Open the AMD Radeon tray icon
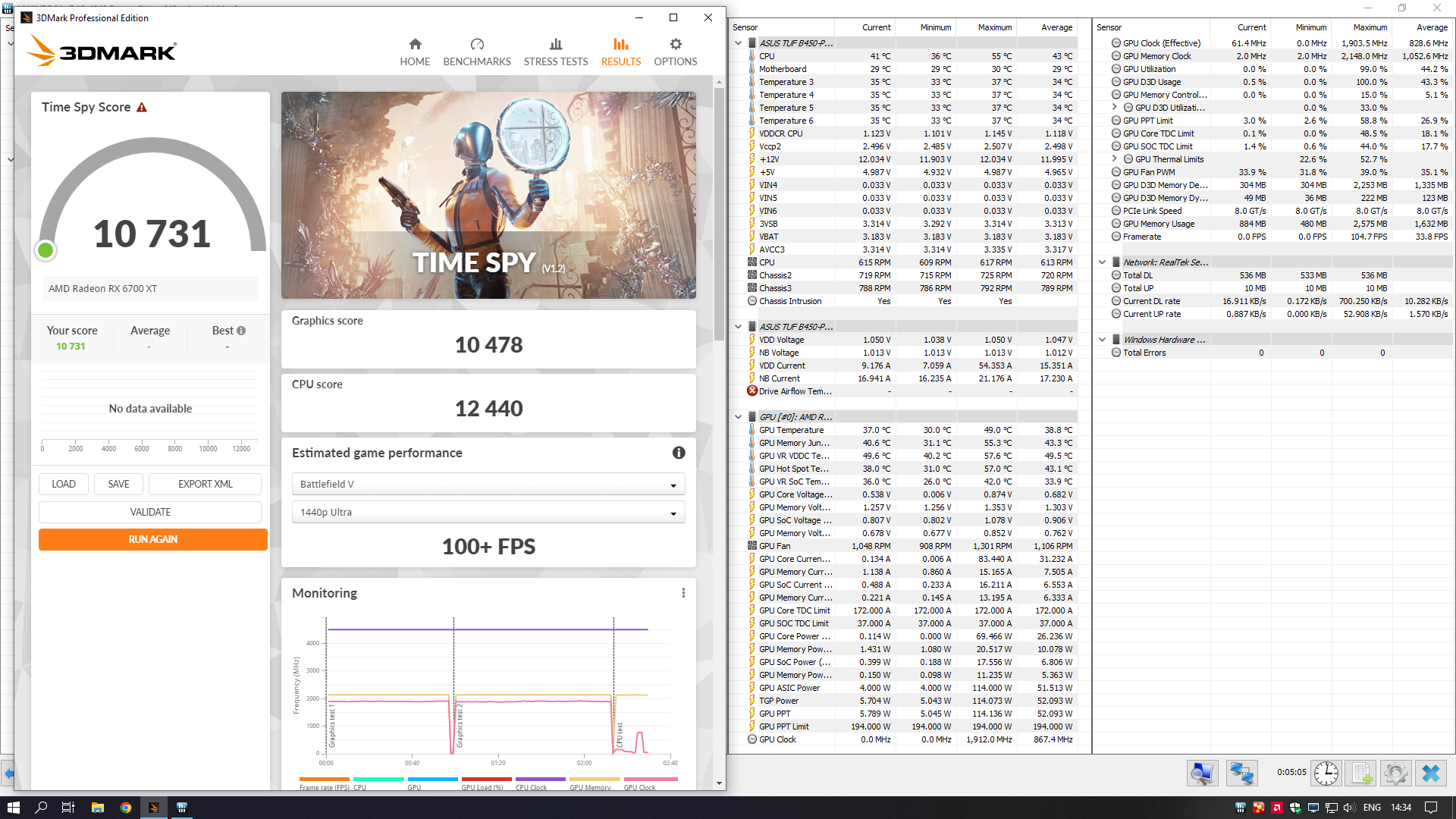 coord(1276,808)
